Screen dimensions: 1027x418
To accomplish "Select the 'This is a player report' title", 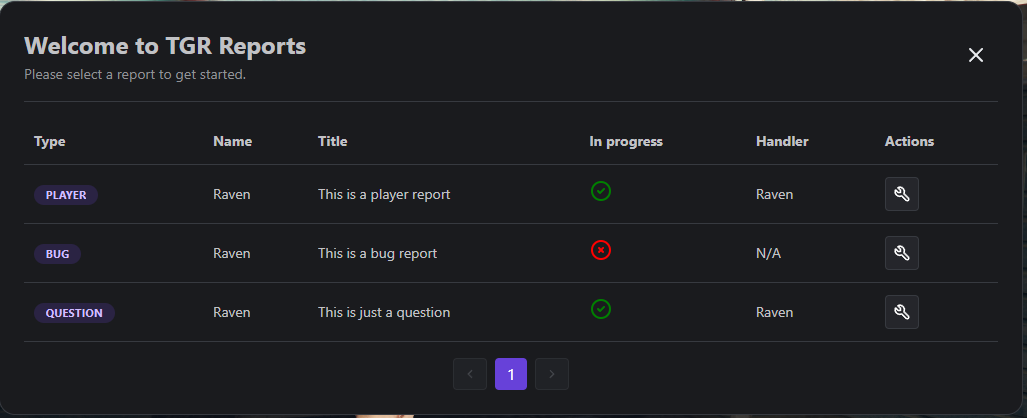I will click(x=384, y=195).
